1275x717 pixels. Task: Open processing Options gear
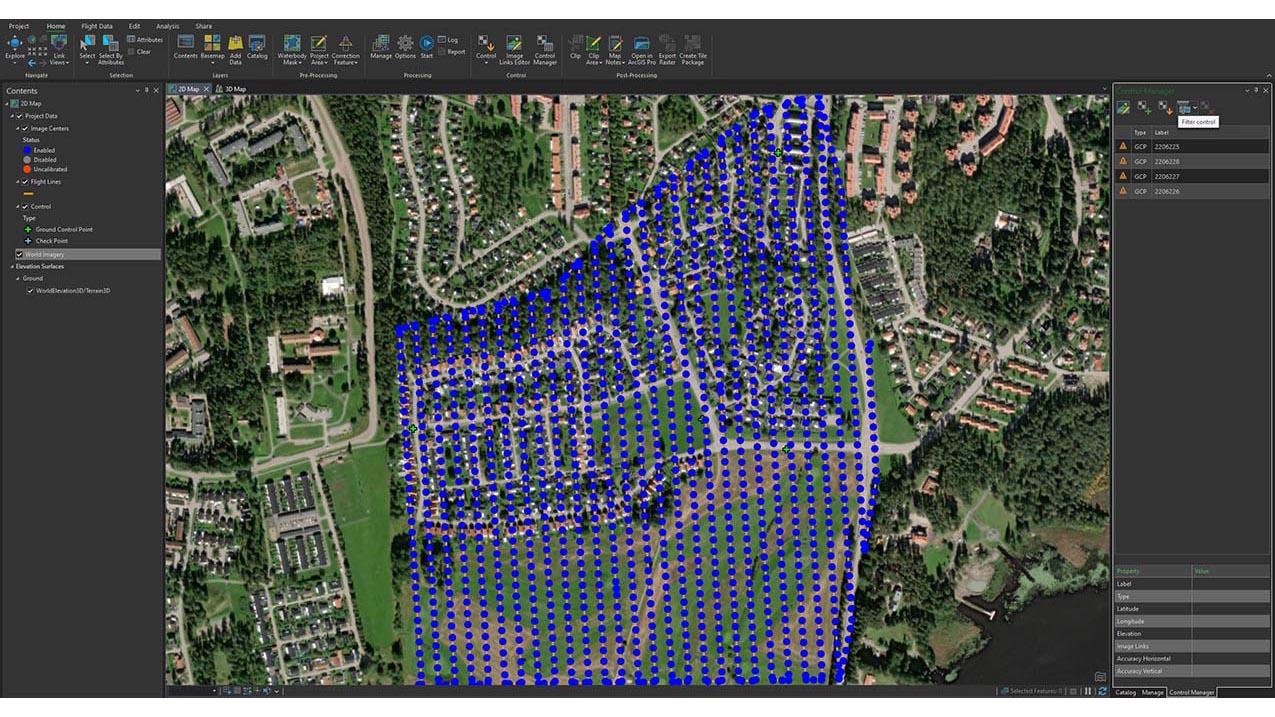(x=405, y=46)
